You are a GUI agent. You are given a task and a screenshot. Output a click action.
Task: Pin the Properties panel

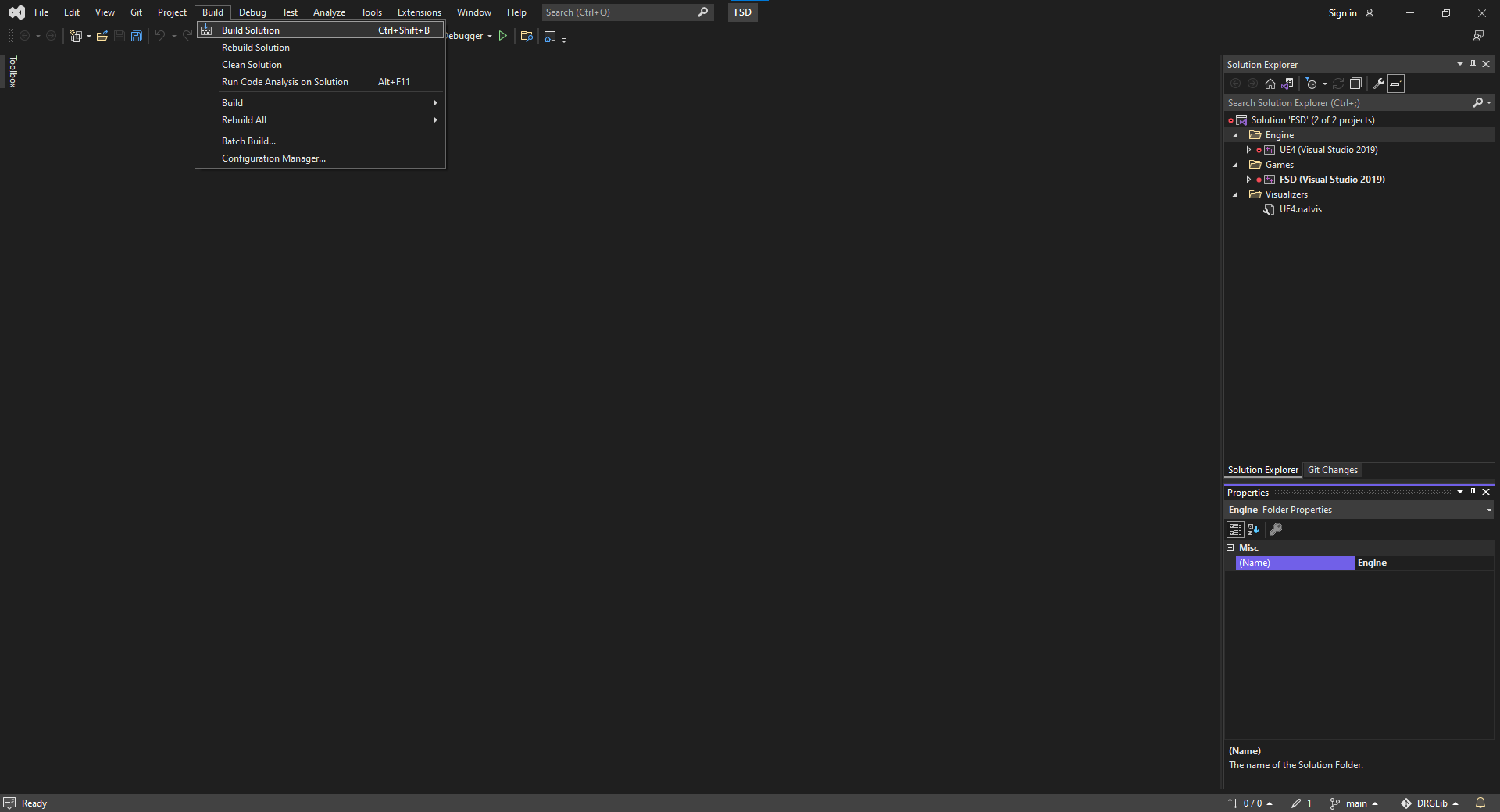1473,493
